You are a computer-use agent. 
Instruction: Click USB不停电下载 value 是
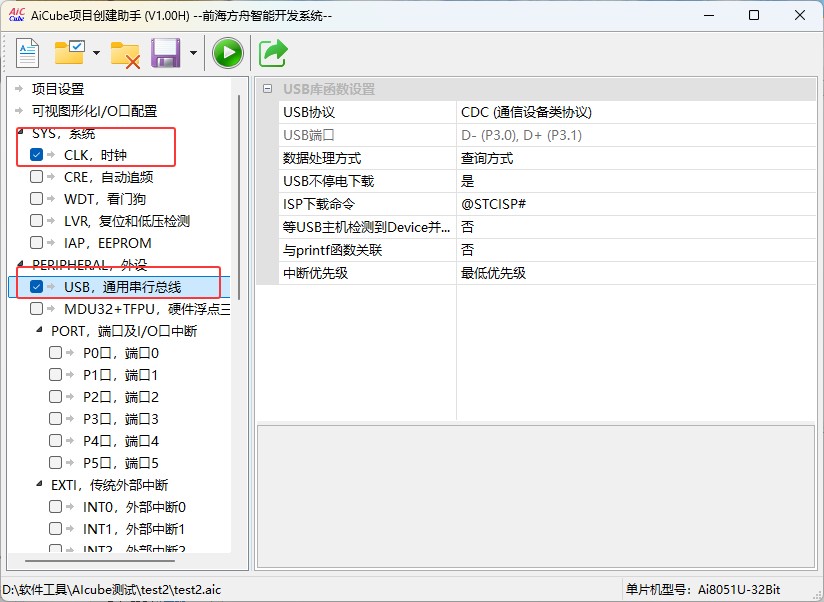[636, 181]
